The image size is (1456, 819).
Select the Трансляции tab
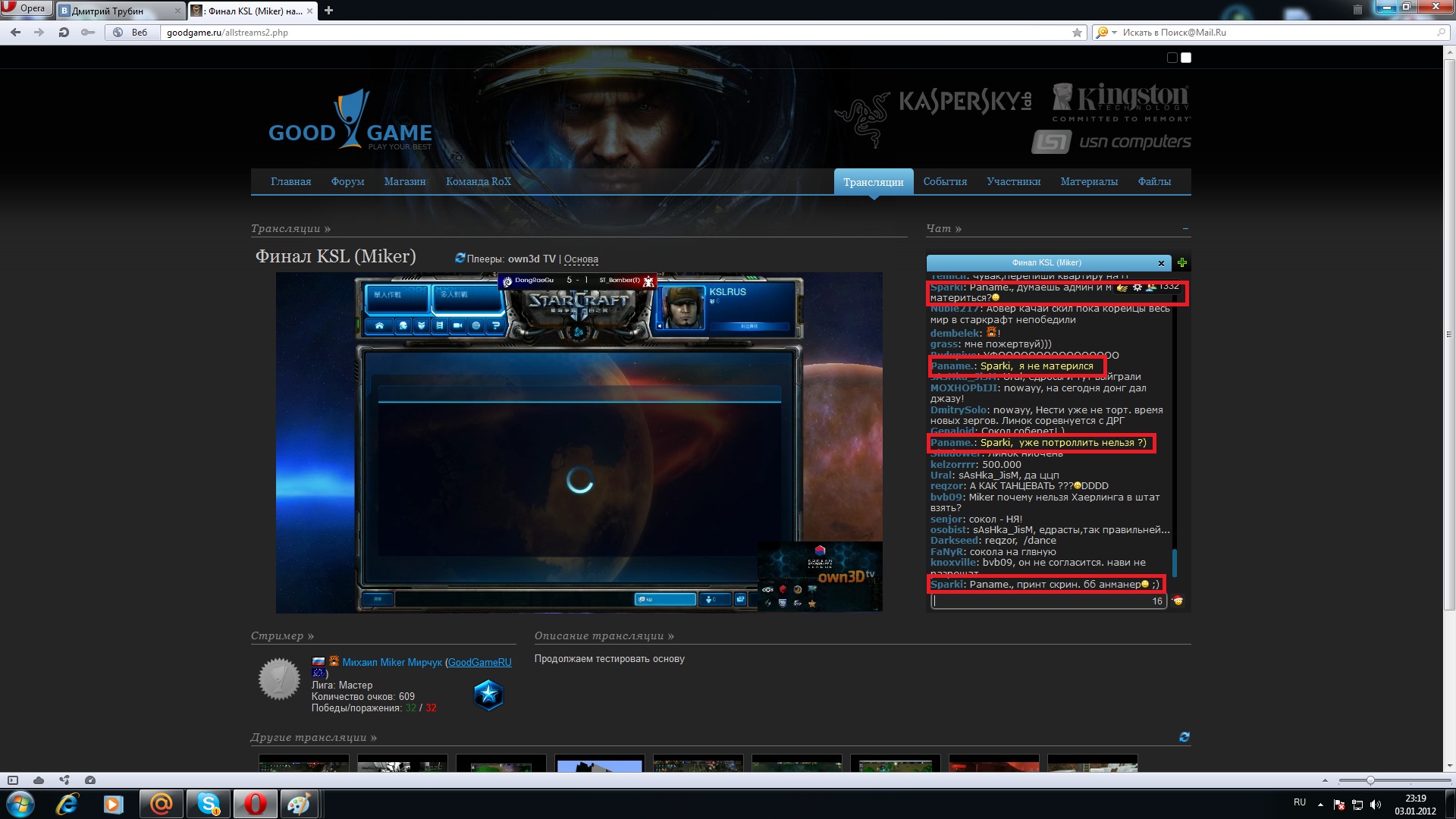(x=874, y=182)
